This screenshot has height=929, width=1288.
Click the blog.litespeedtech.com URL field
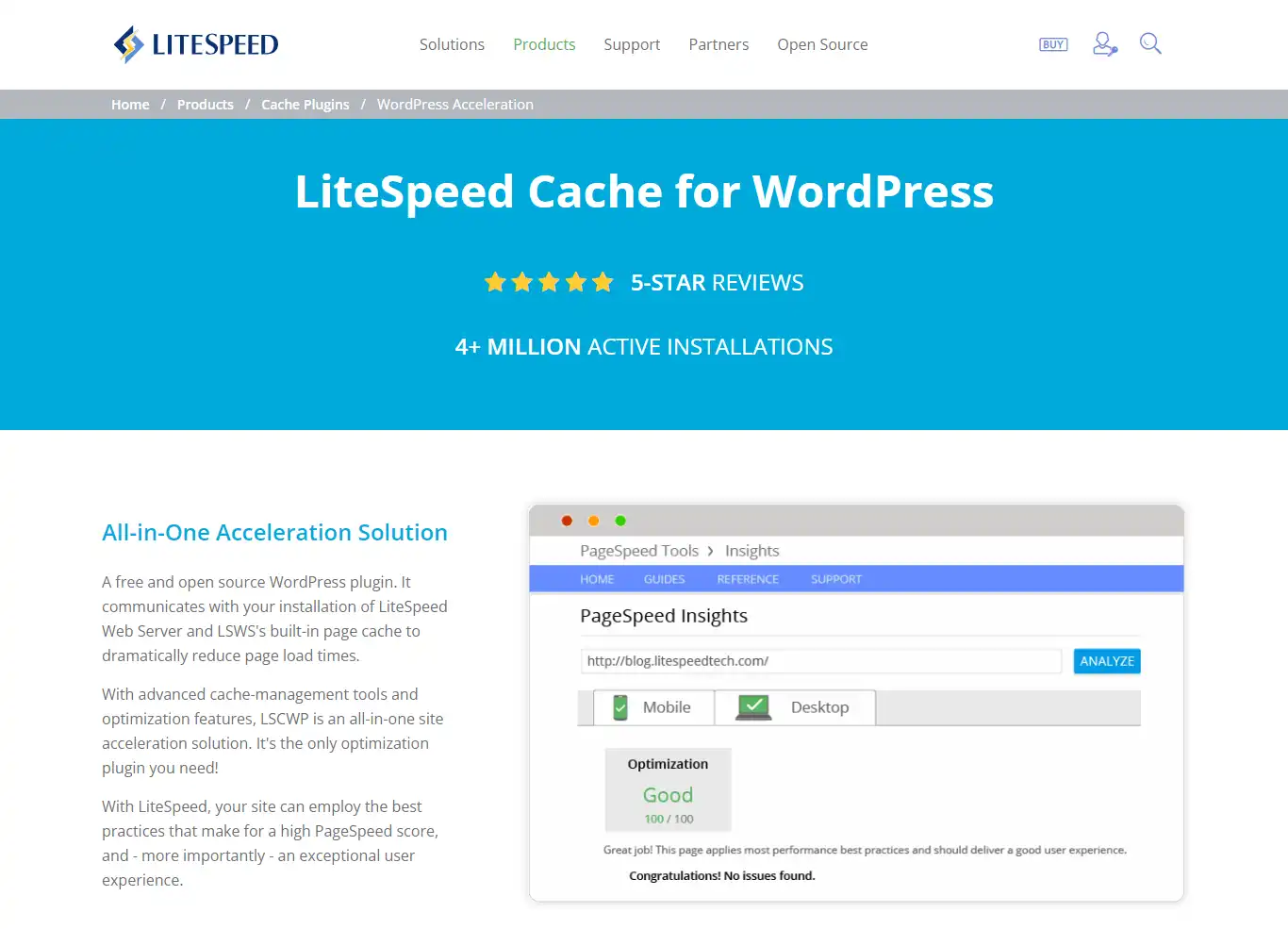[x=821, y=661]
